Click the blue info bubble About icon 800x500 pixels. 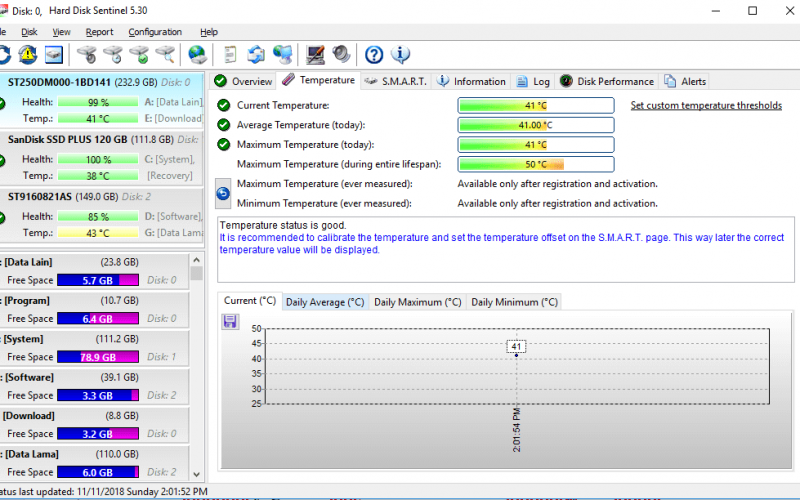[401, 55]
